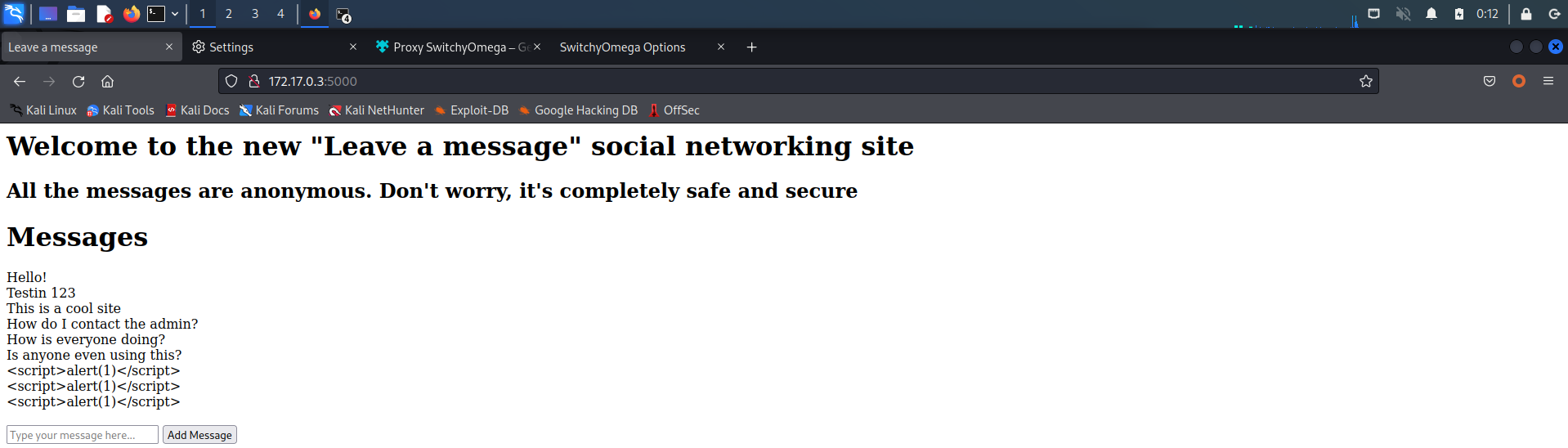1568x448 pixels.
Task: Click the show desktop panel icon
Action: point(48,14)
